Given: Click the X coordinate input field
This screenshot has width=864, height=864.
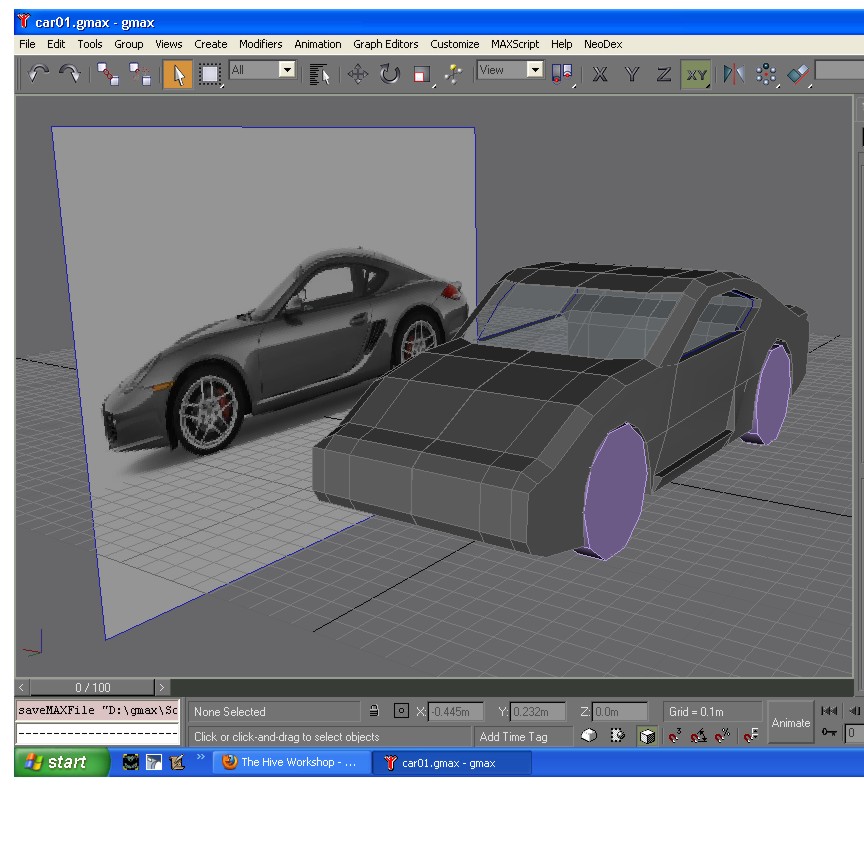Looking at the screenshot, I should pos(456,711).
